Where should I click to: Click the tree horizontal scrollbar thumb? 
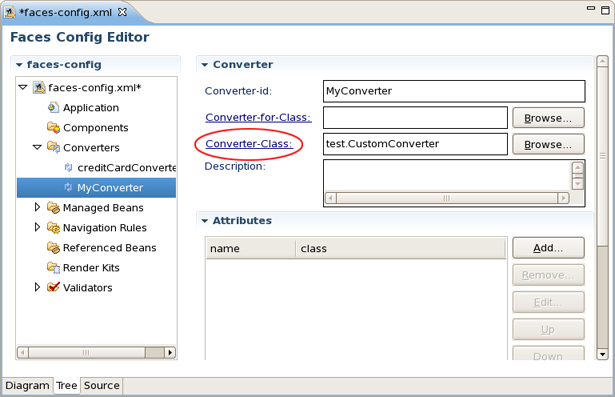87,352
